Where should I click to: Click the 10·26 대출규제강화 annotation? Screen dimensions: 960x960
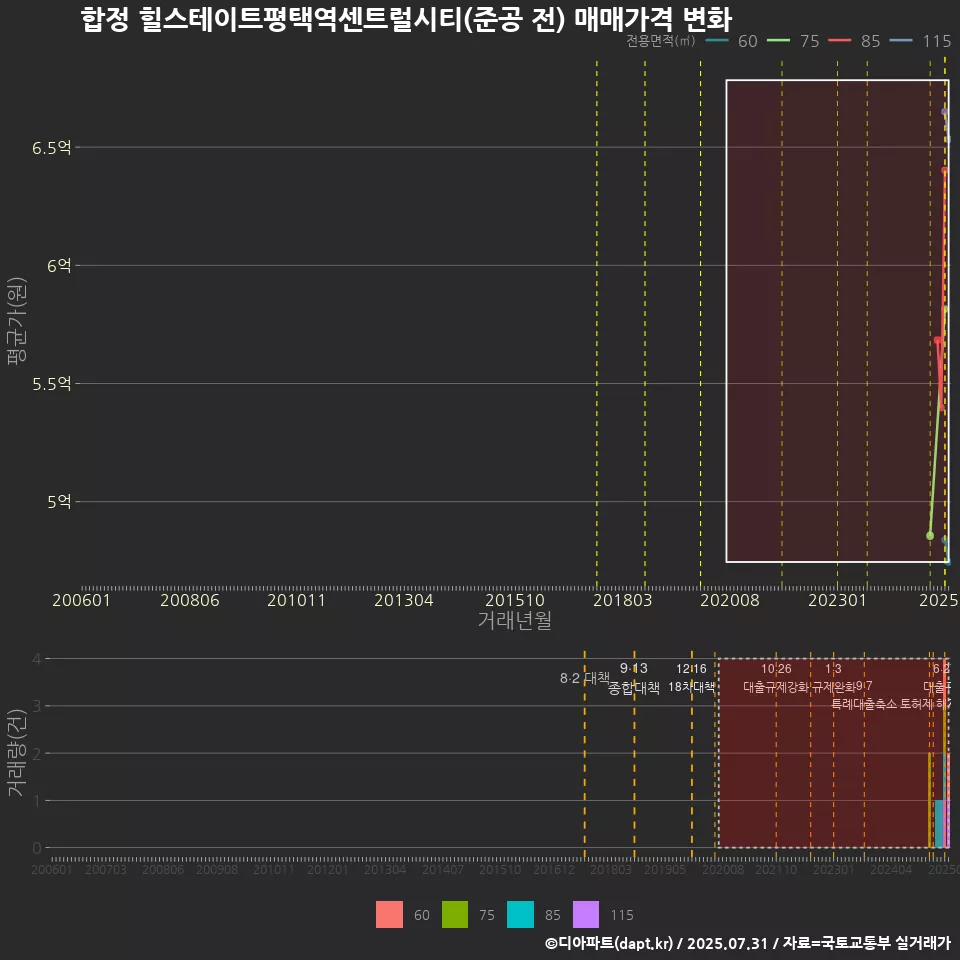click(776, 678)
